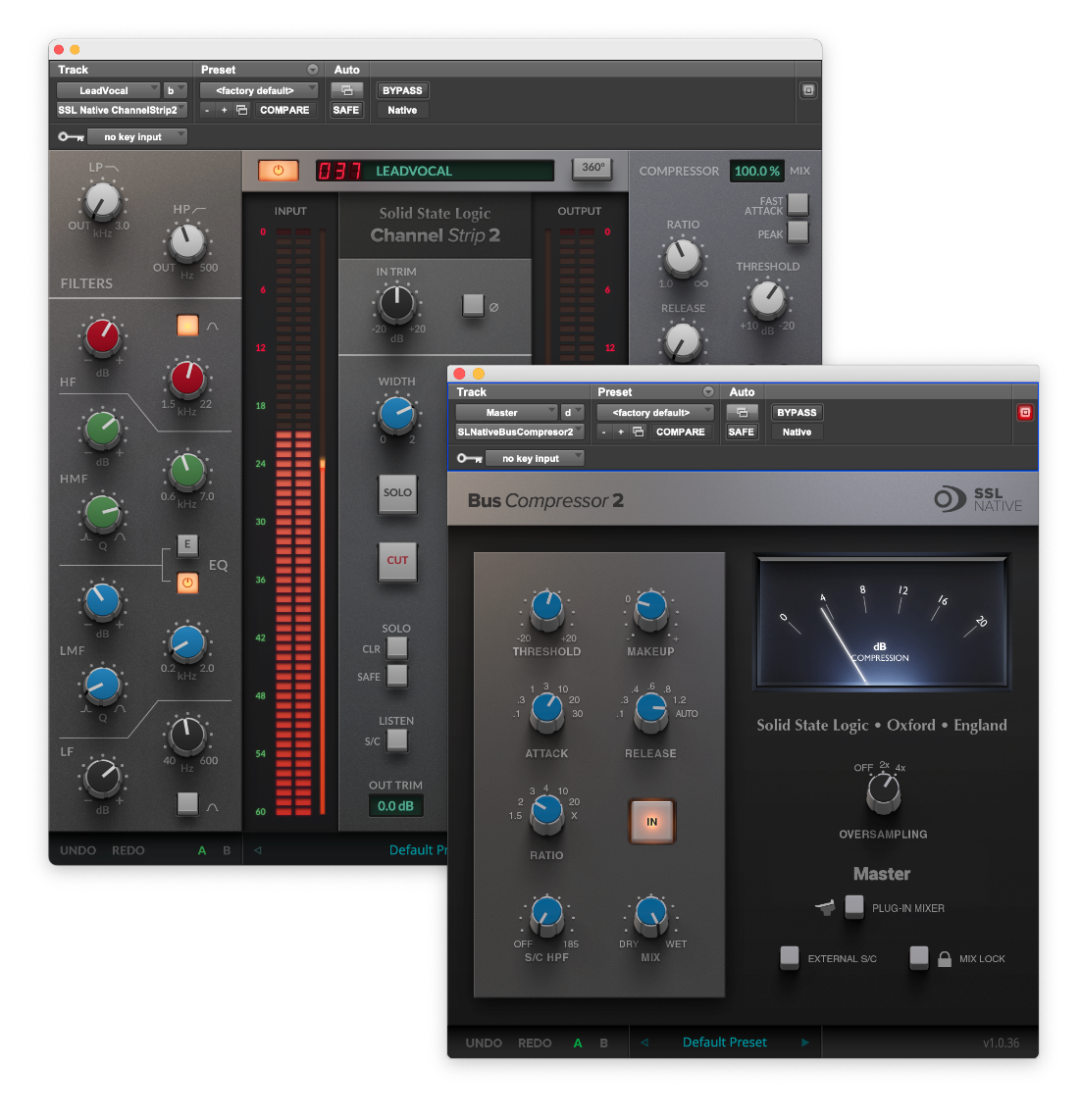The image size is (1081, 1120).
Task: Click the RATIO knob on the Bus Compressor
Action: (546, 813)
